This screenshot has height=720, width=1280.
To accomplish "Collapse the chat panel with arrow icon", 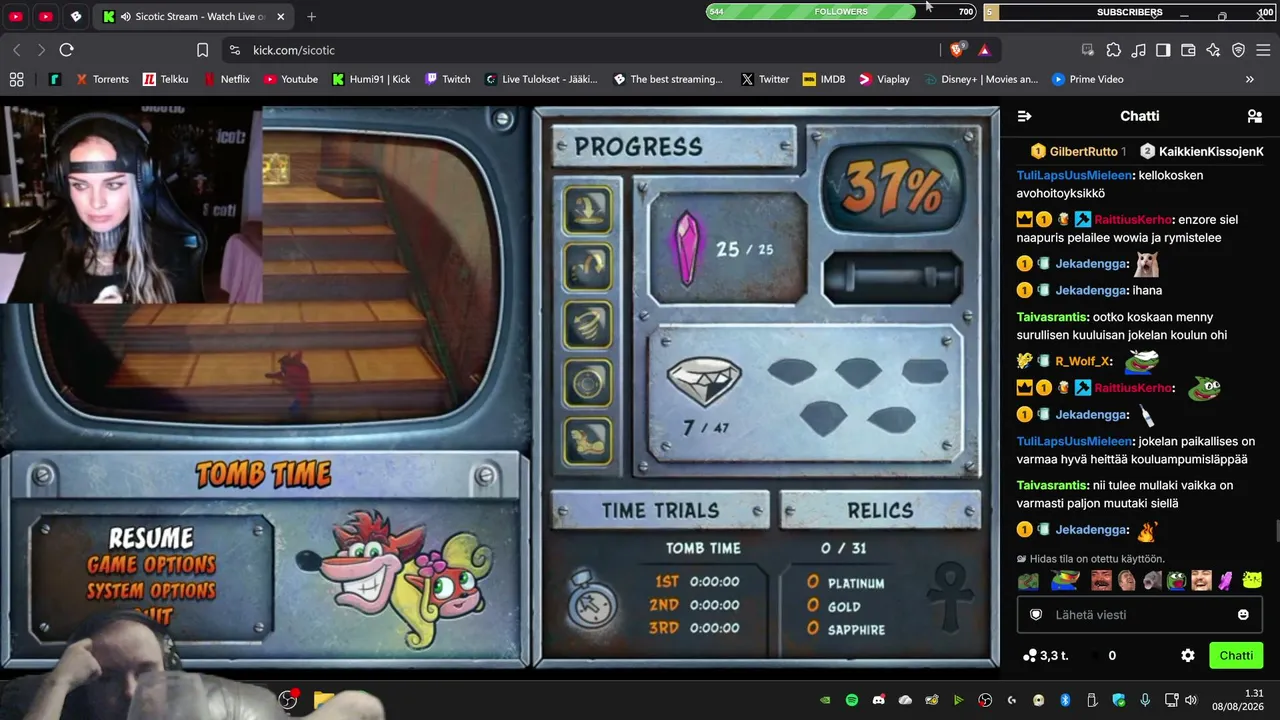I will (x=1024, y=116).
